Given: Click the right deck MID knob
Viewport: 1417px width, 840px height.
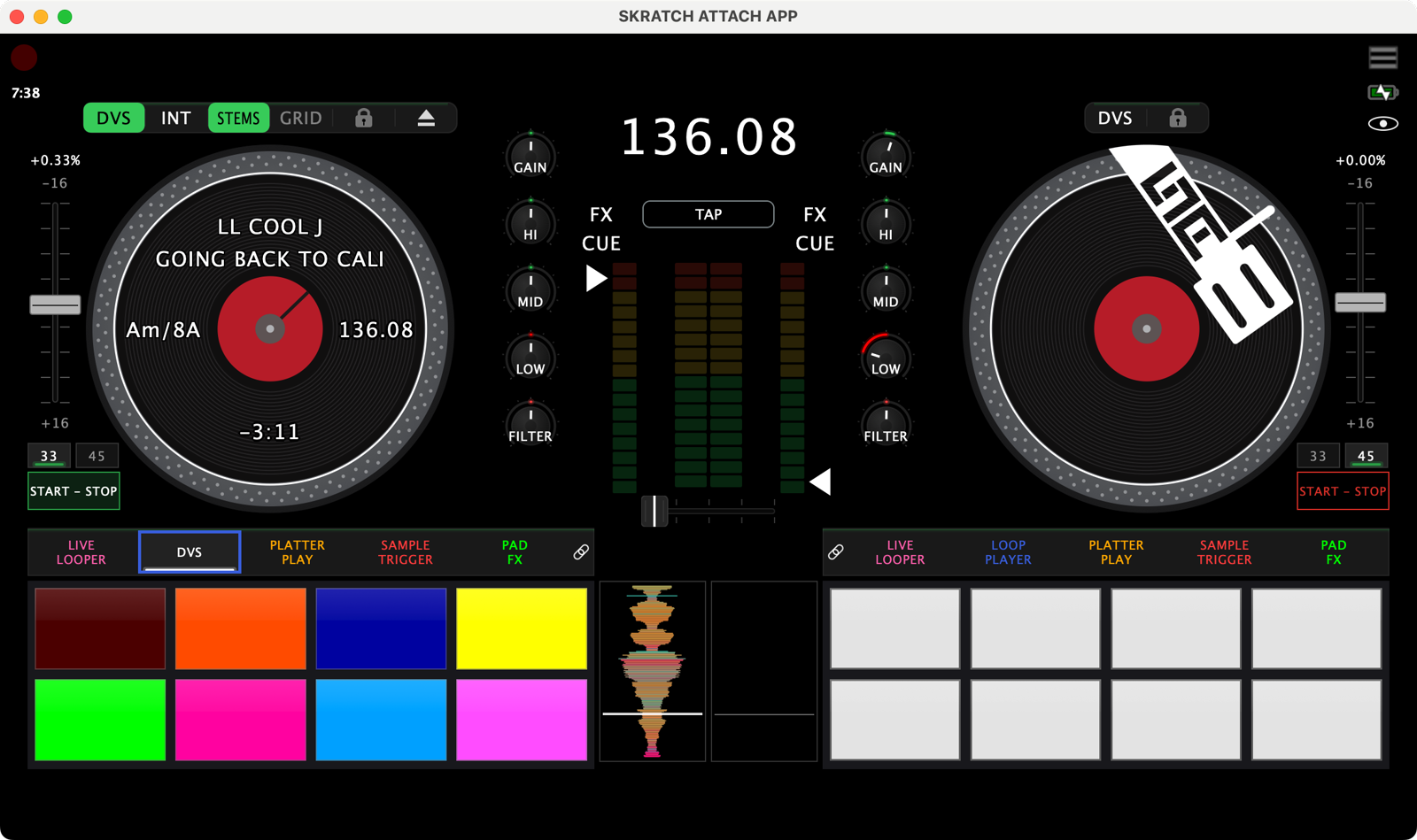Looking at the screenshot, I should 886,289.
